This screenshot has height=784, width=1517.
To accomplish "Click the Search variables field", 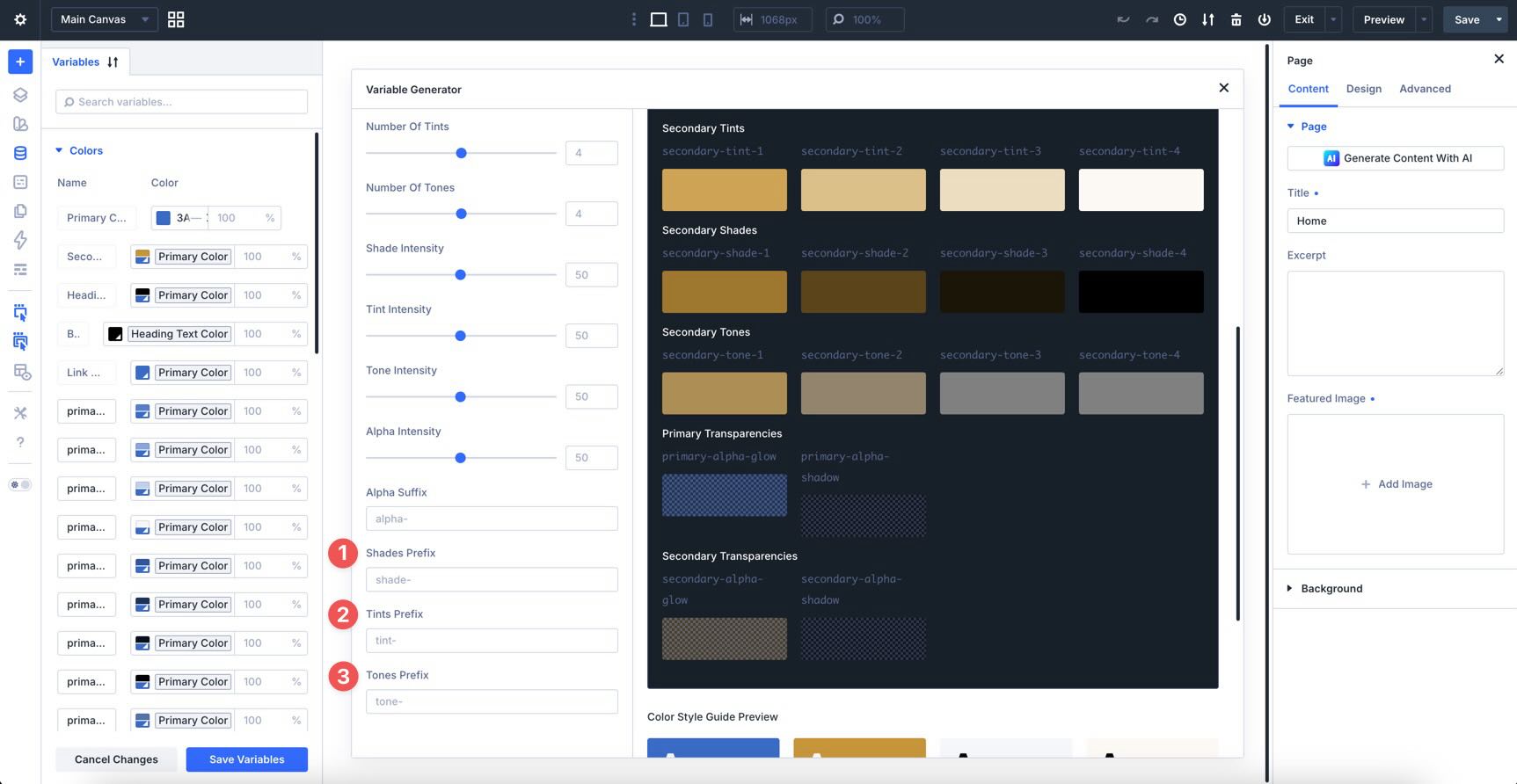I will [x=181, y=102].
